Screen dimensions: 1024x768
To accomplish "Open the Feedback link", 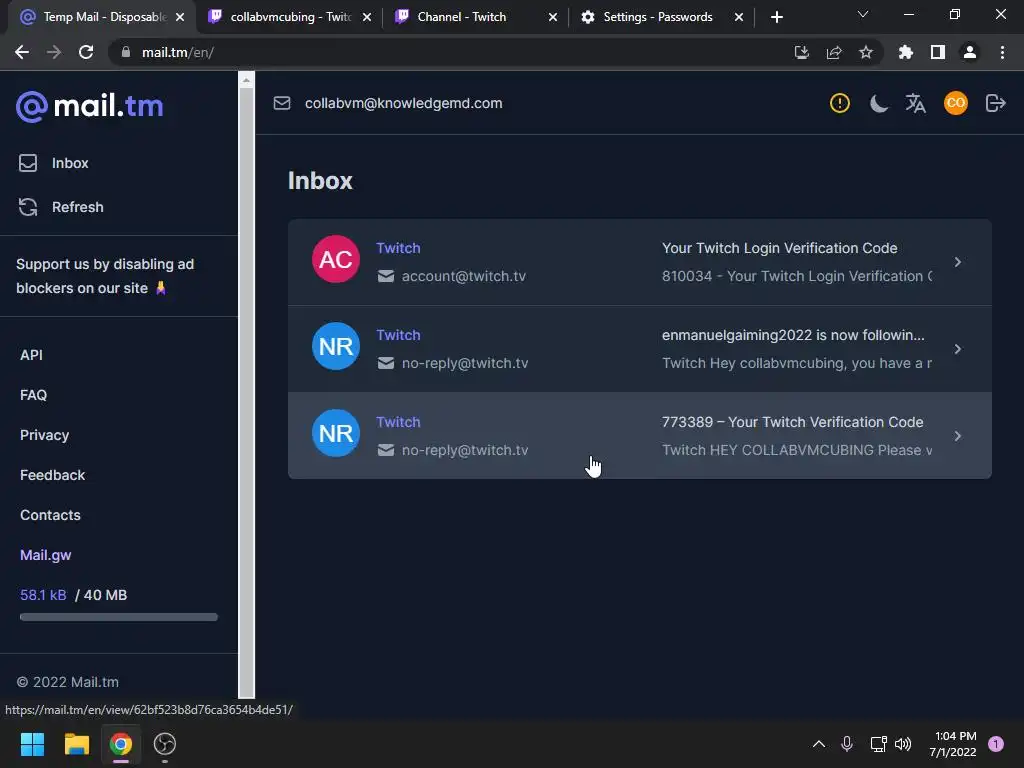I will pos(52,475).
